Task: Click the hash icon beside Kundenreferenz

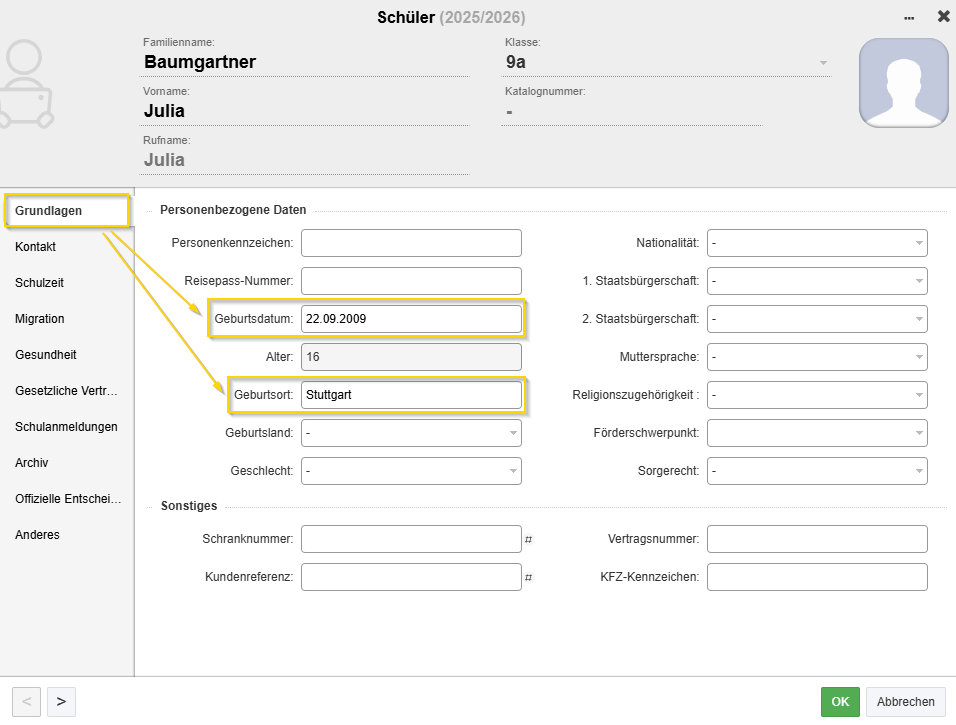Action: [x=529, y=578]
